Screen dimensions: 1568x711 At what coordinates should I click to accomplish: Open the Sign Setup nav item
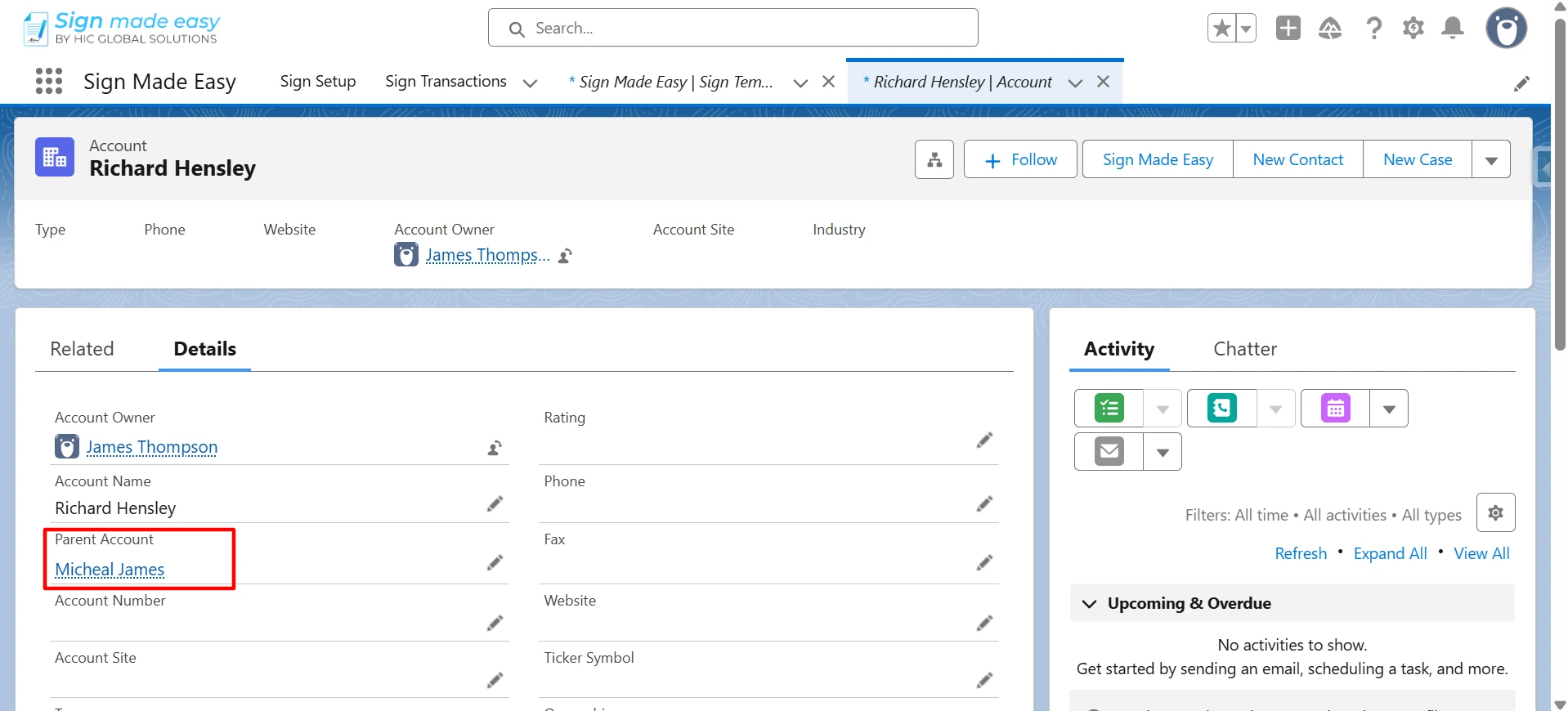(x=318, y=82)
